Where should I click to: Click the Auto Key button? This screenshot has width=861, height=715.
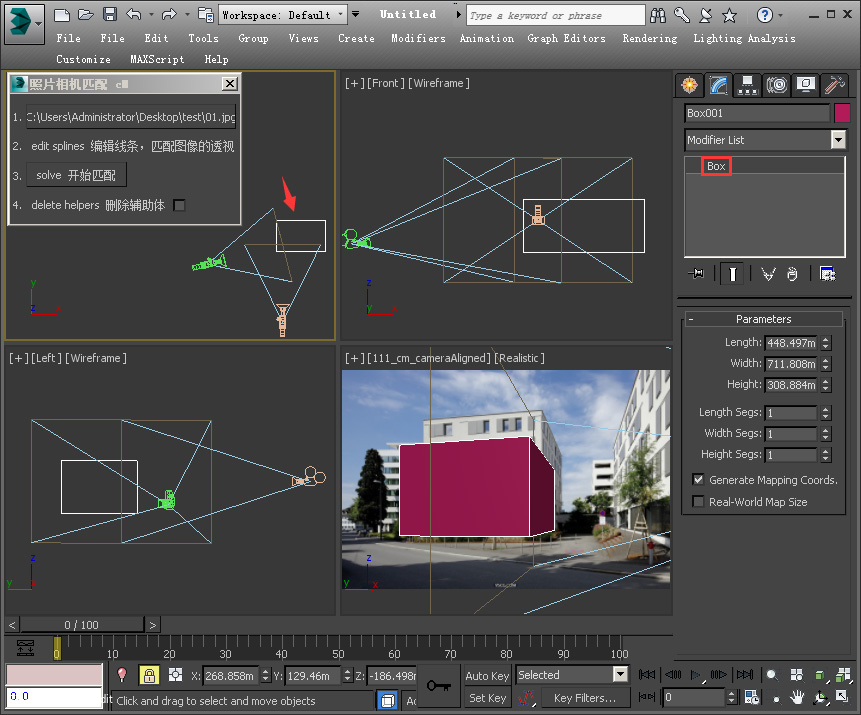coord(487,675)
